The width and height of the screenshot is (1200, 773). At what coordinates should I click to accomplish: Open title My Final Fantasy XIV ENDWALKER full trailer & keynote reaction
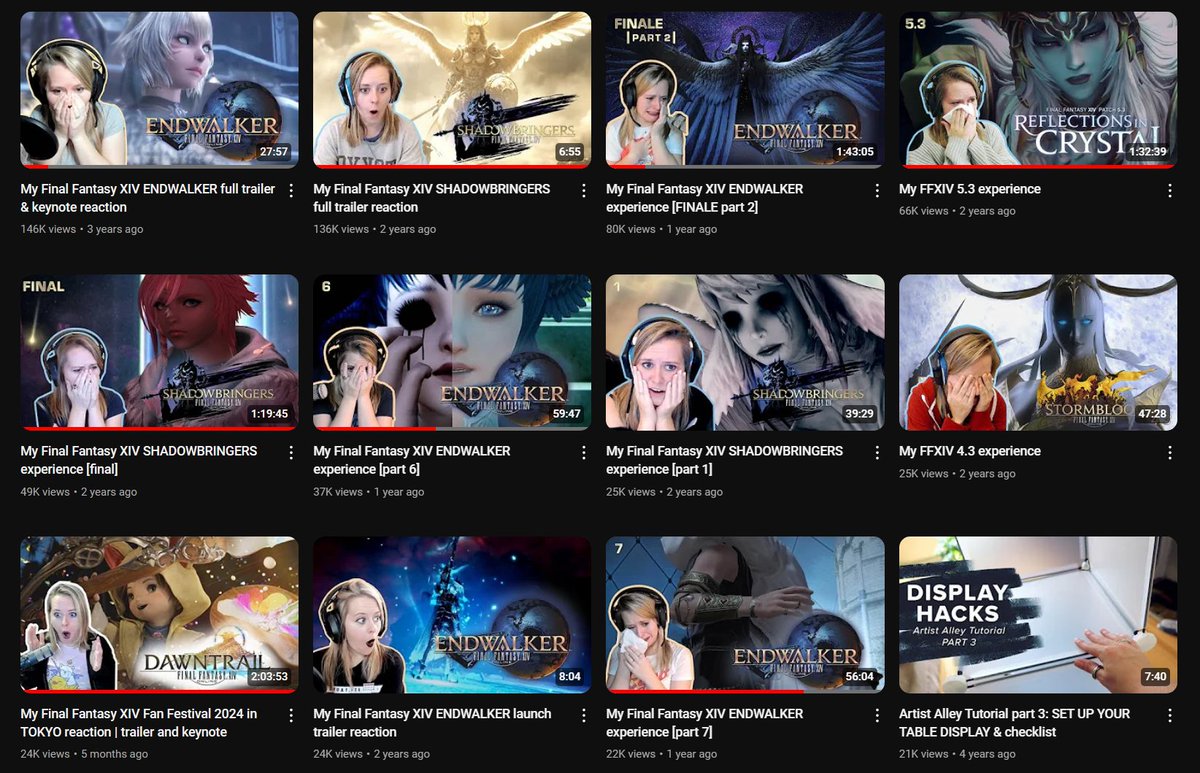(148, 198)
